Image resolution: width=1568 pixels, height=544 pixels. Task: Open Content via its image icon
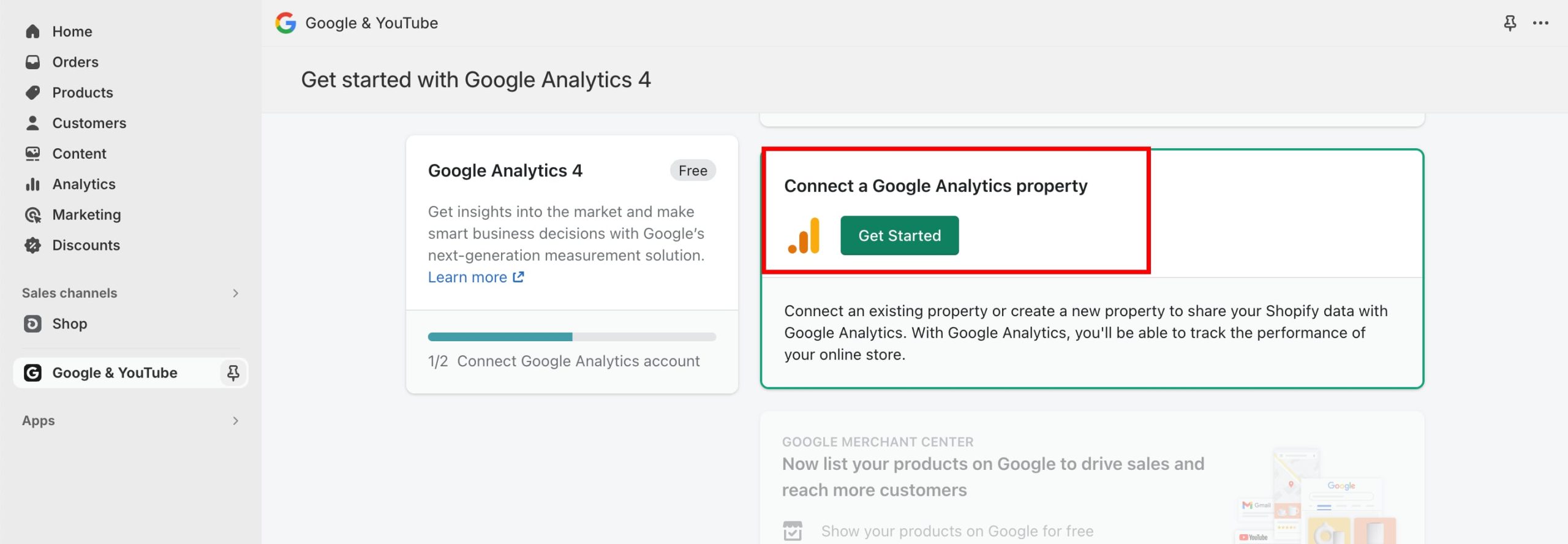click(32, 154)
